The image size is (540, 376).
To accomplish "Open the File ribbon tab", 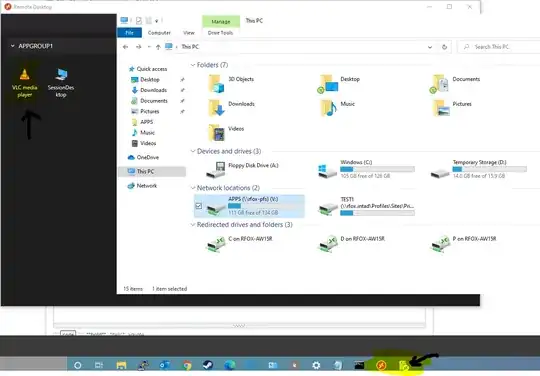I will point(129,33).
